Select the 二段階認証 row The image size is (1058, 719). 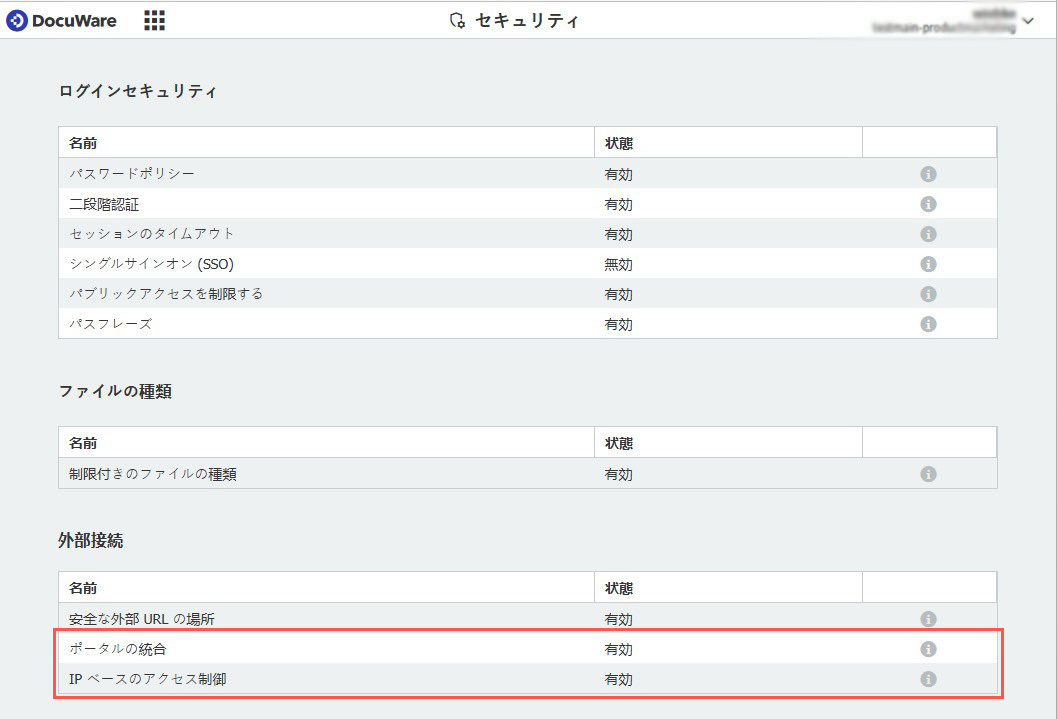(104, 204)
